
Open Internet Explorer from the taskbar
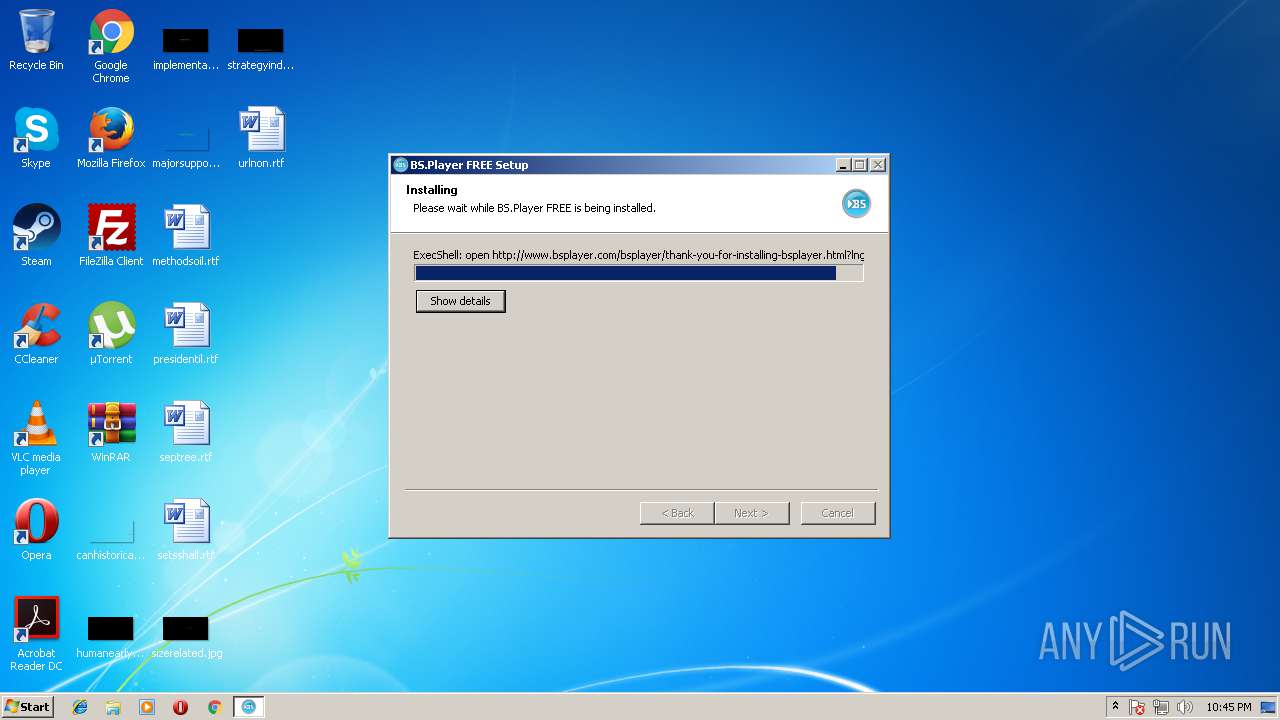[80, 707]
